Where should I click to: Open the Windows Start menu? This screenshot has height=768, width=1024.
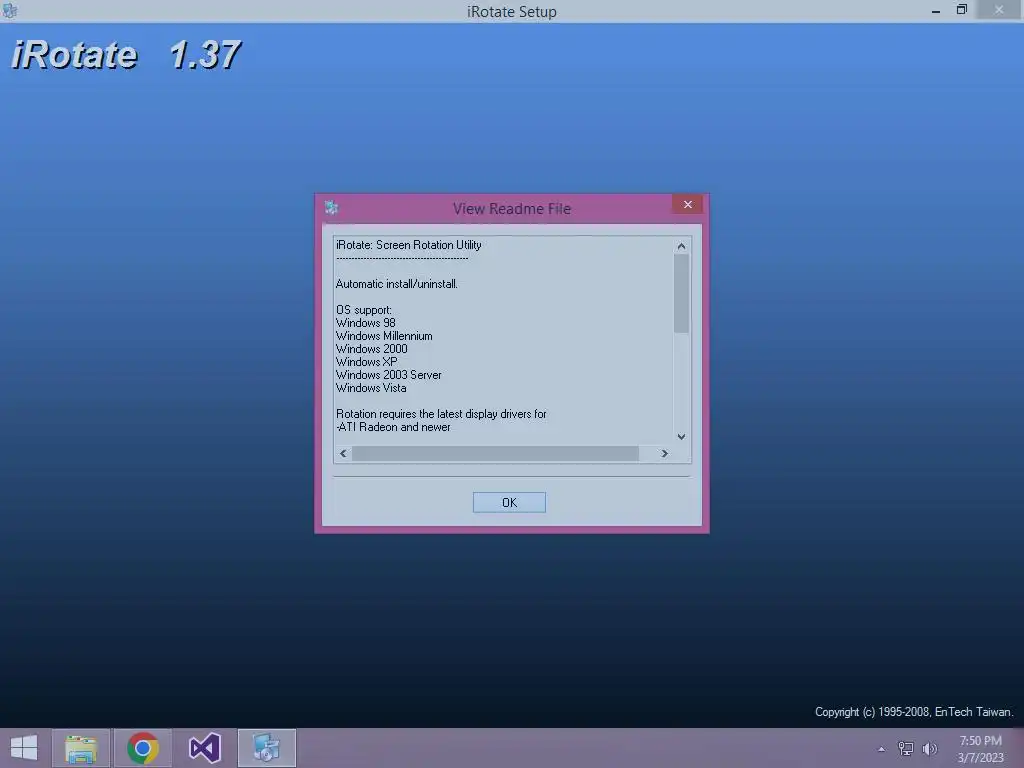pyautogui.click(x=24, y=748)
